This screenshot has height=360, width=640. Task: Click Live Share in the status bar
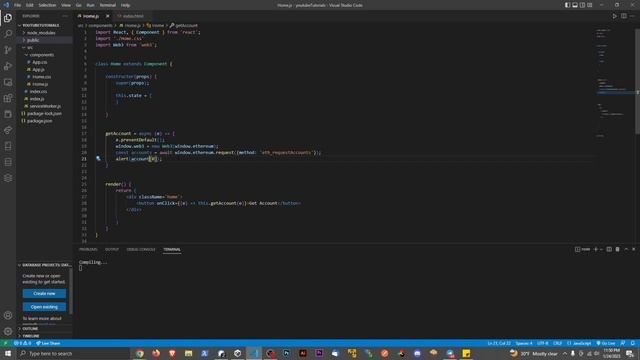[48, 343]
